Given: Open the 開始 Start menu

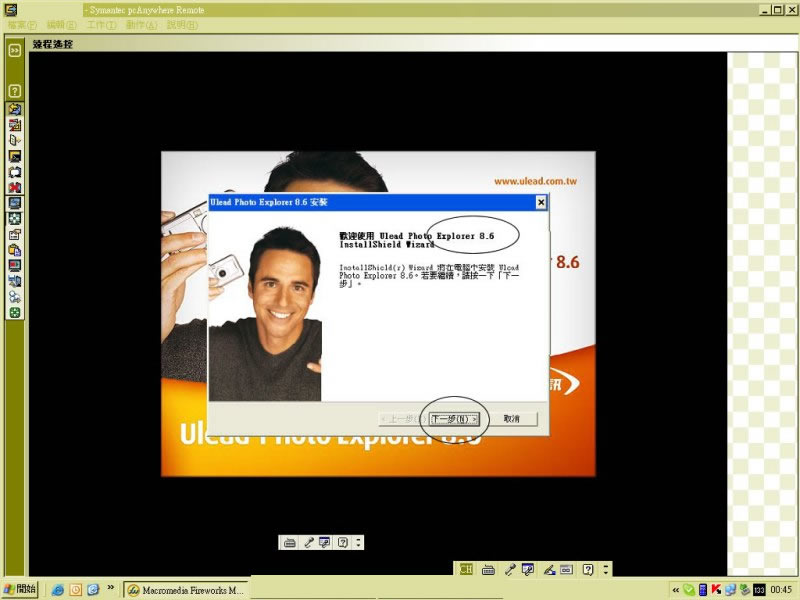Looking at the screenshot, I should 20,590.
